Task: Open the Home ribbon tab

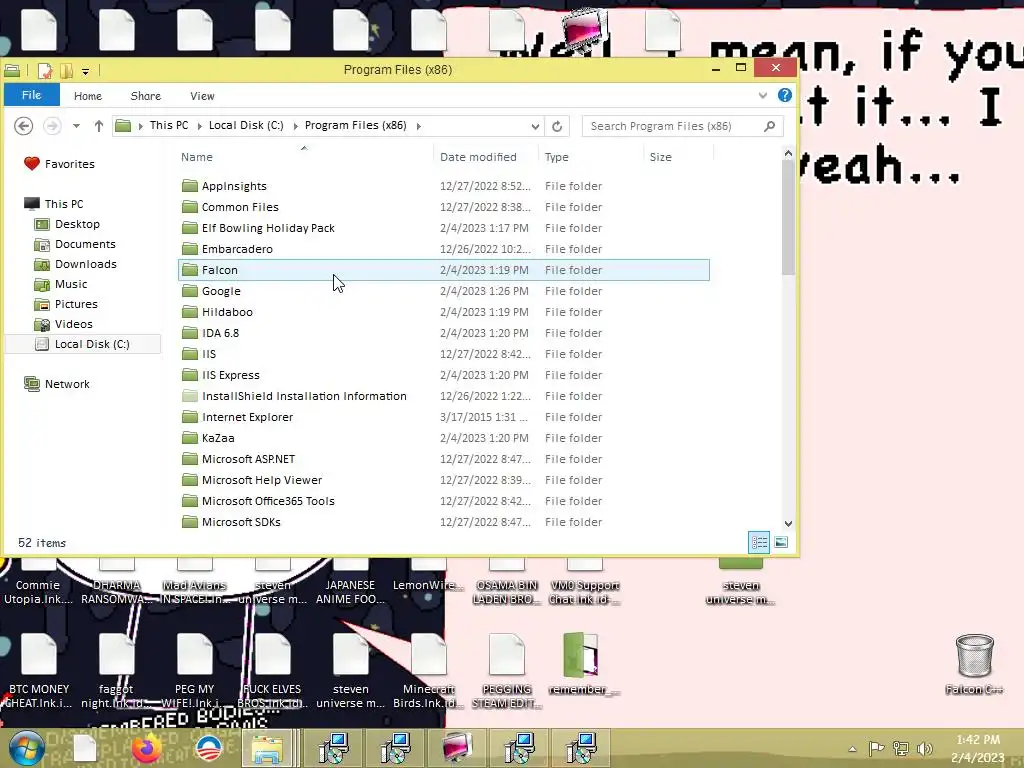Action: point(88,96)
